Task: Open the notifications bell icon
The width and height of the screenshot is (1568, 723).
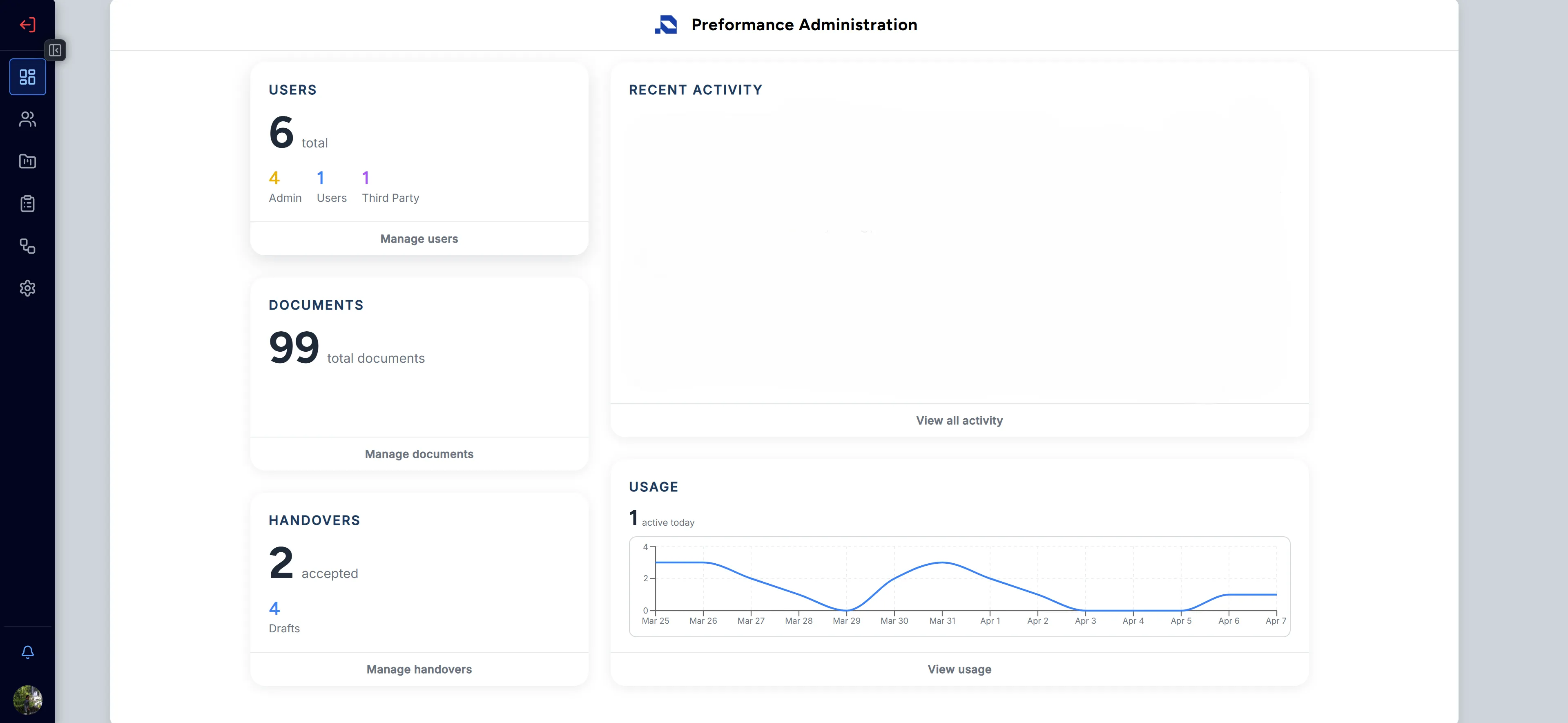Action: click(27, 652)
